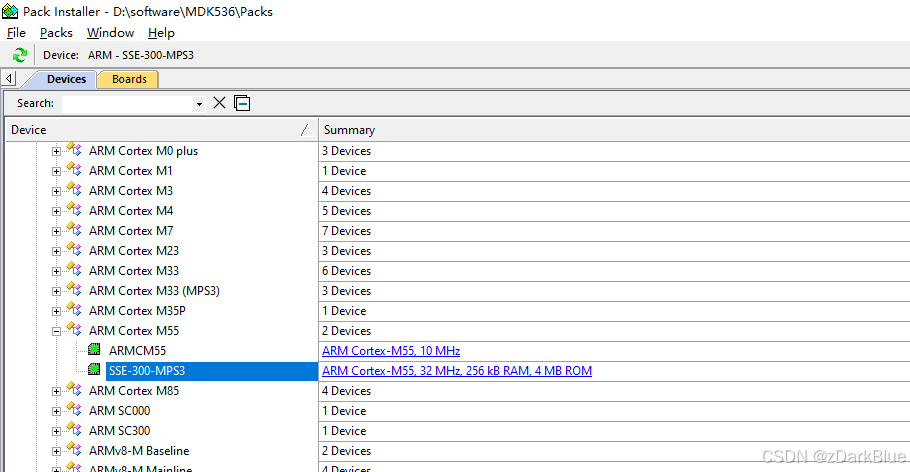
Task: Open the ARM Cortex-M55, 10 MHz link
Action: pos(391,351)
